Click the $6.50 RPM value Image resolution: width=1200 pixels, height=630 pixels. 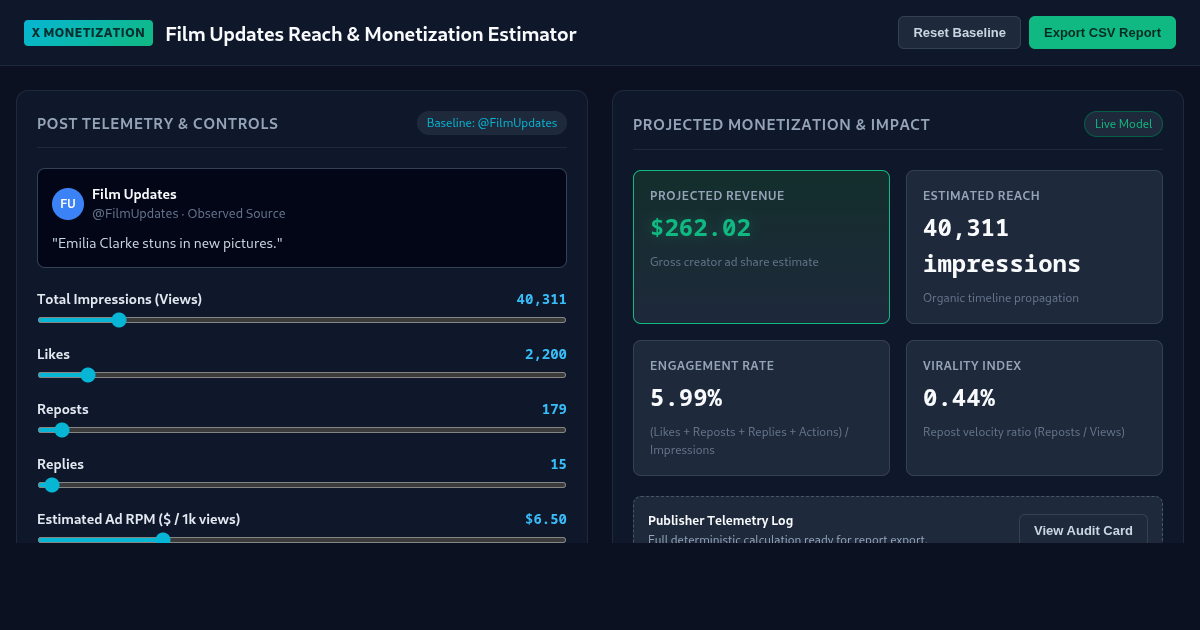click(546, 519)
